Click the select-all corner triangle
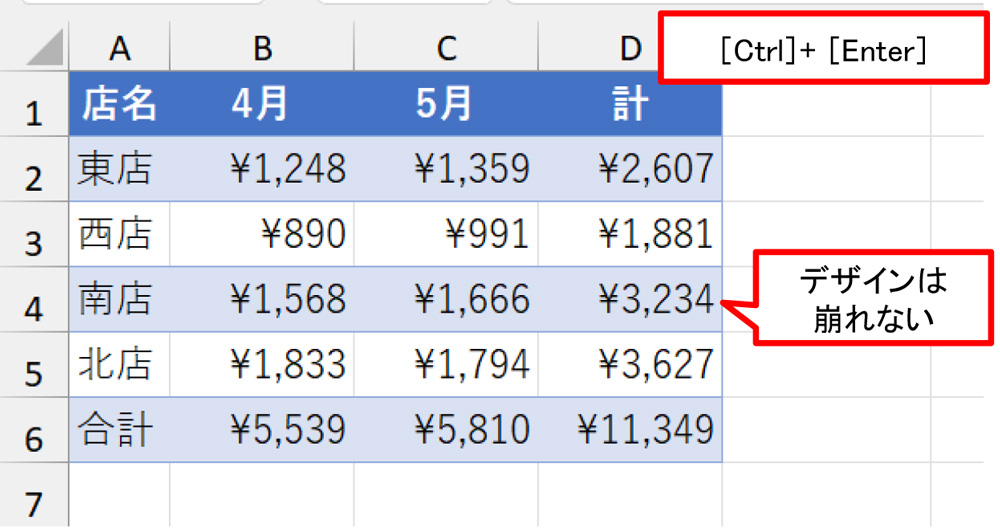Viewport: 1000px width, 530px height. (x=45, y=47)
